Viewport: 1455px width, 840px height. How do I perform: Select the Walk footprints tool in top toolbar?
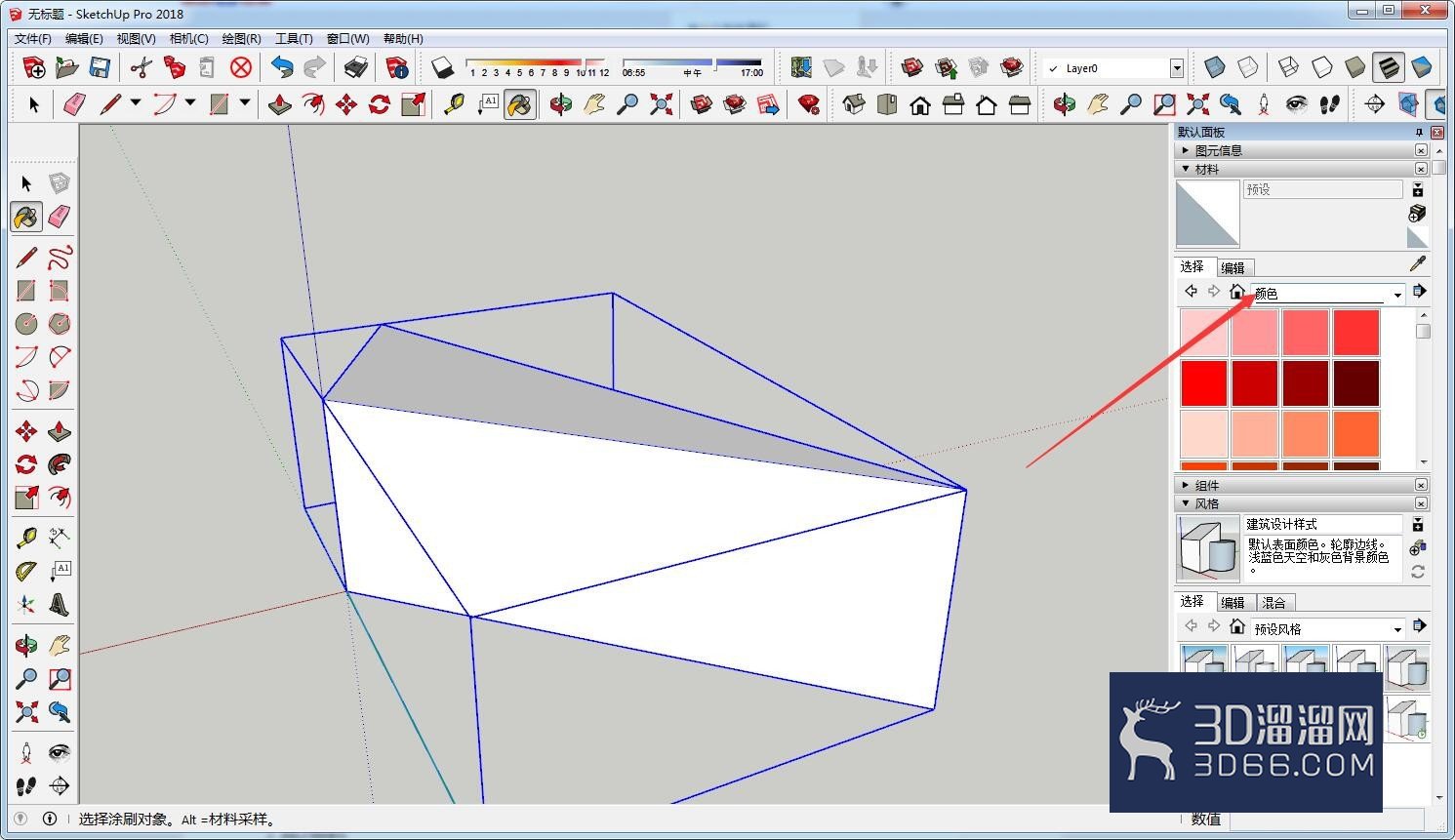tap(1329, 104)
